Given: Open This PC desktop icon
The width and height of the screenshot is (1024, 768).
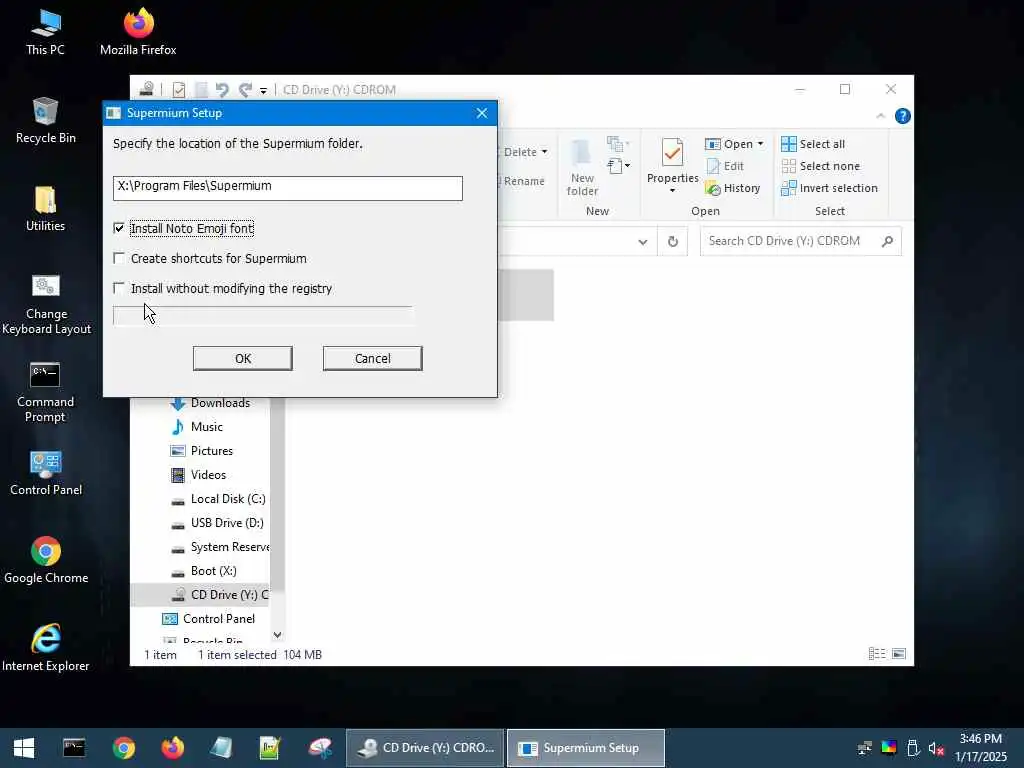Looking at the screenshot, I should coord(45,32).
